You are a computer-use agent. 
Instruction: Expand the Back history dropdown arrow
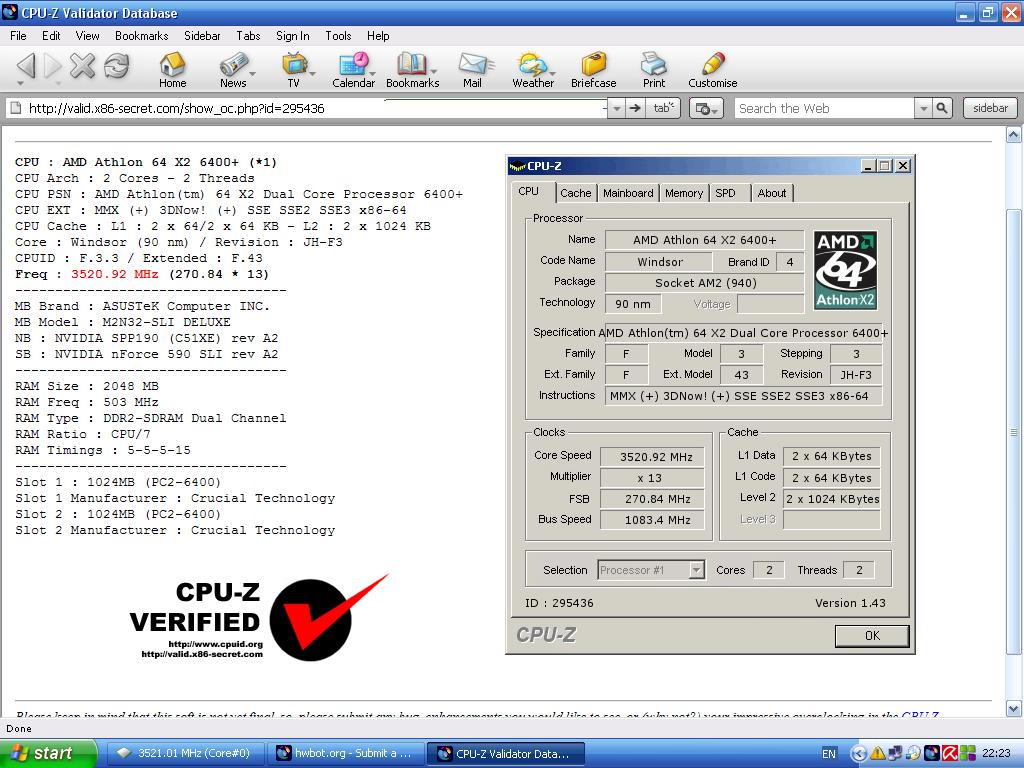click(20, 84)
